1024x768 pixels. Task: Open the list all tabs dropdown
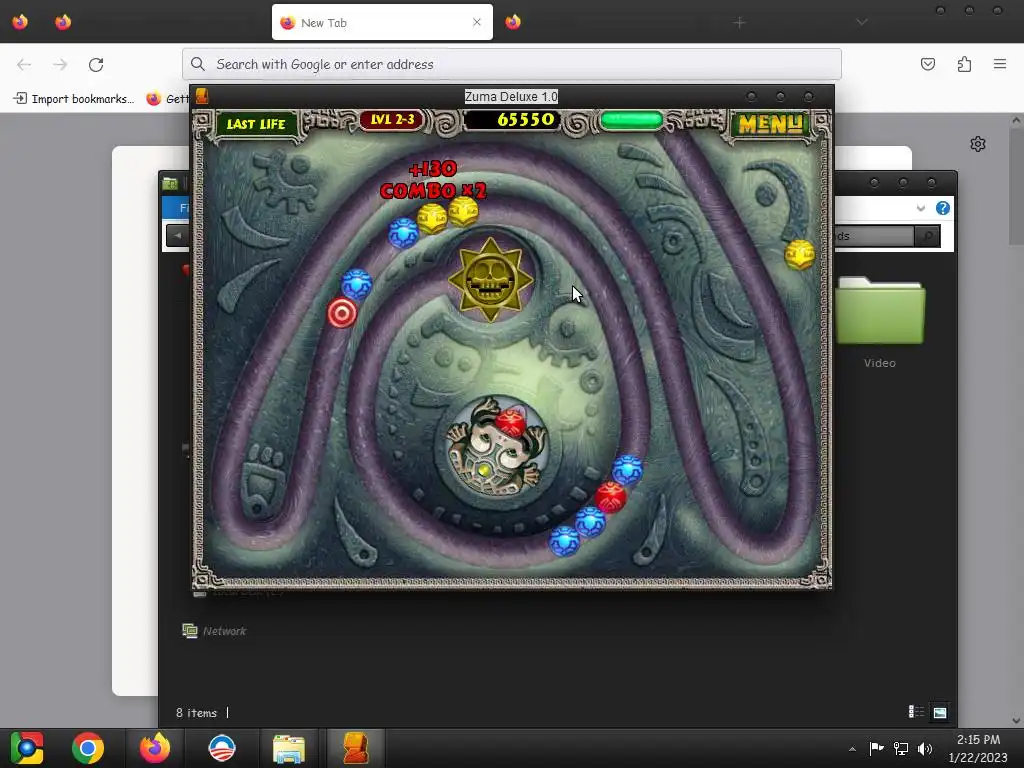click(862, 22)
